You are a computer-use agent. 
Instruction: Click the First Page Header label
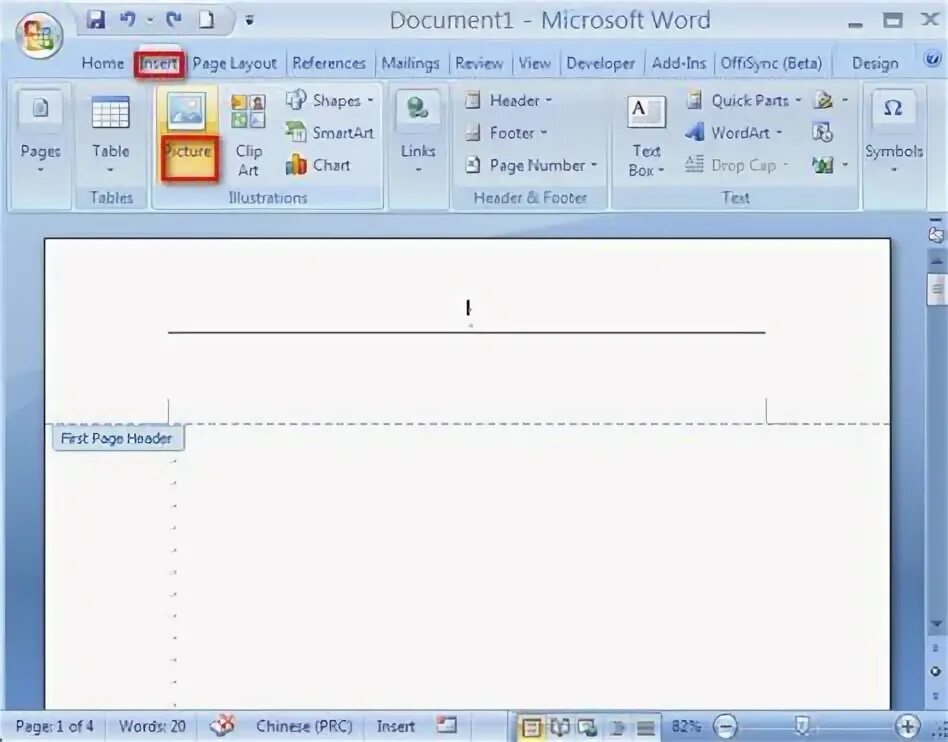point(118,438)
